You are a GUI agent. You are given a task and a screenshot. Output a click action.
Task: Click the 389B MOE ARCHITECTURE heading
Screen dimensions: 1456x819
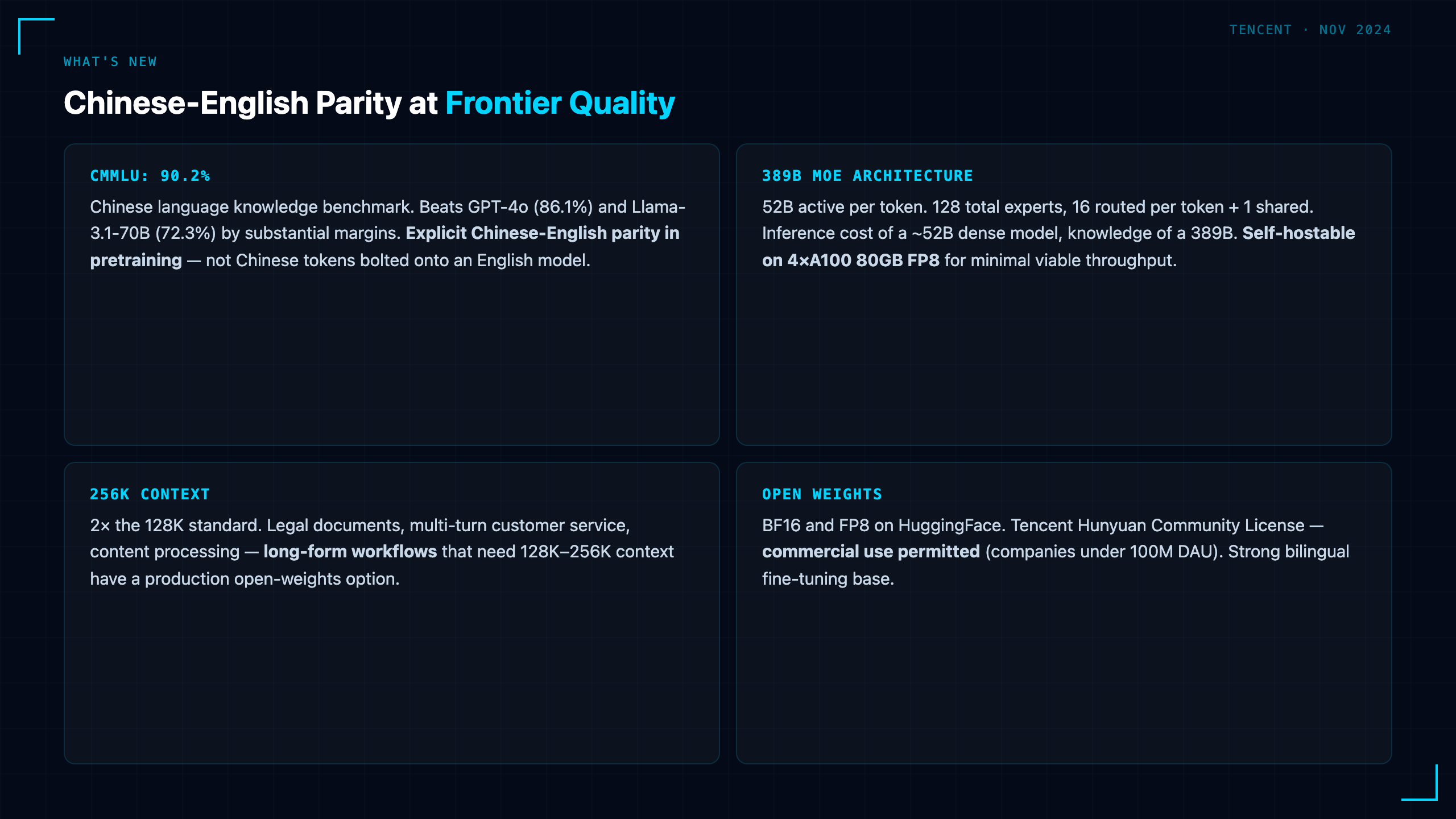click(x=867, y=176)
